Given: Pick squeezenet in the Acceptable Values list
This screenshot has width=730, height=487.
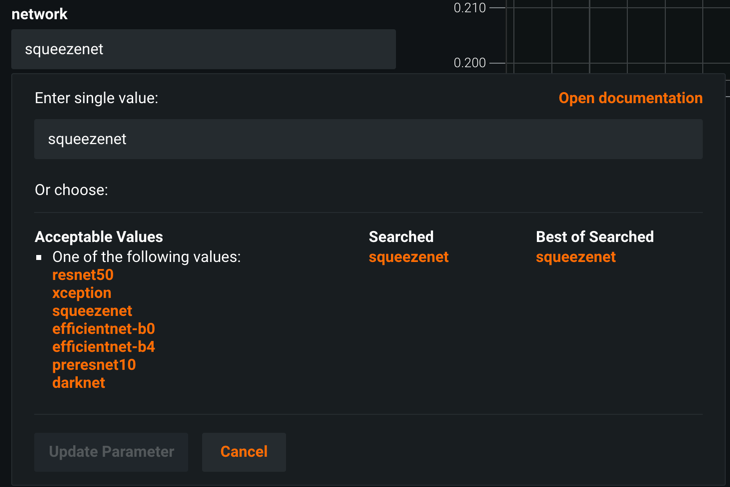Looking at the screenshot, I should tap(92, 311).
